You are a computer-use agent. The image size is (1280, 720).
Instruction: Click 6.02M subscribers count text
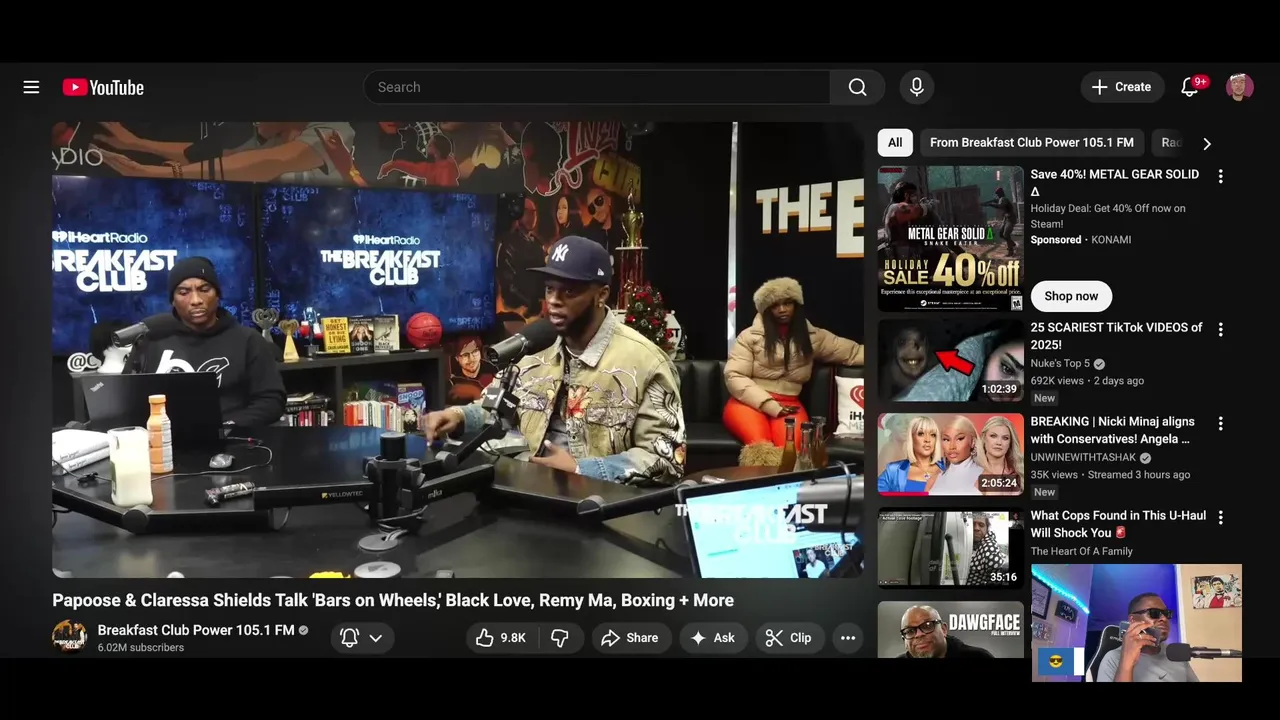click(141, 648)
